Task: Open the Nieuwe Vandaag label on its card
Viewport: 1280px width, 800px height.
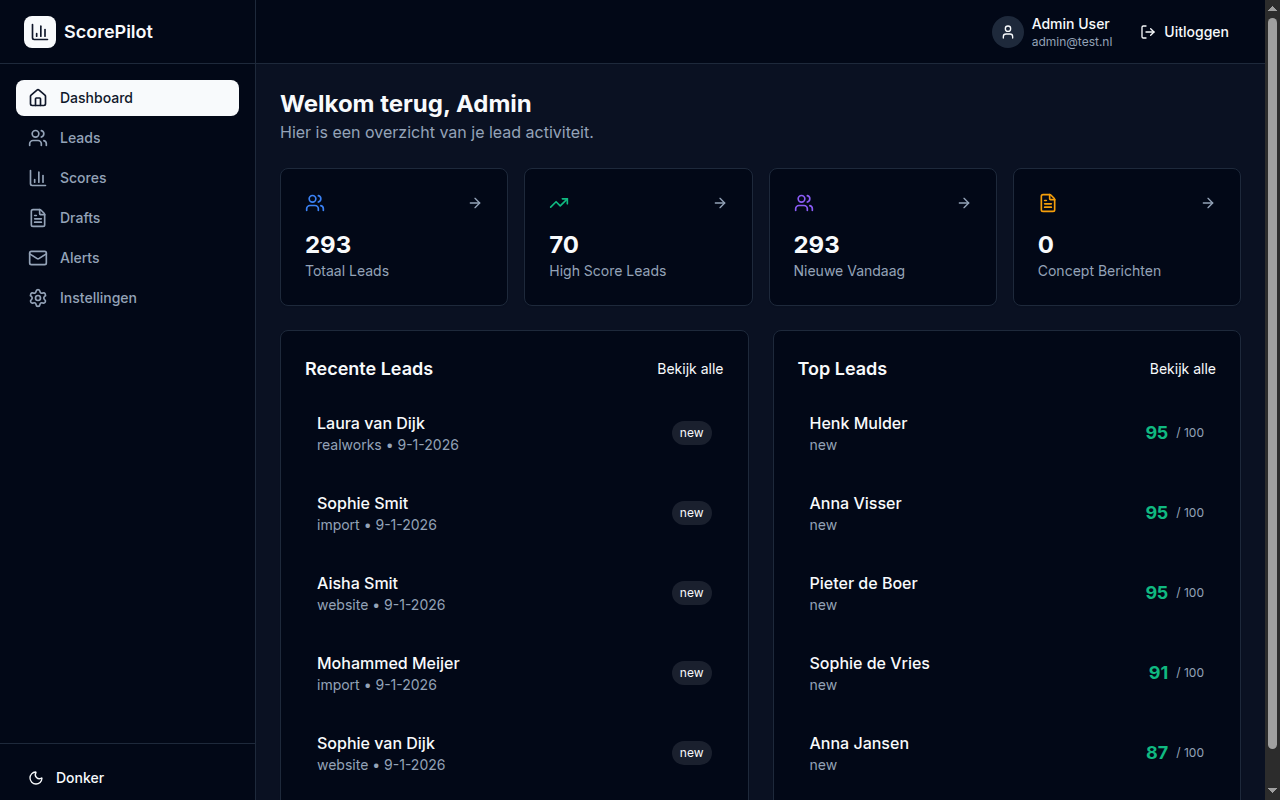Action: [849, 271]
